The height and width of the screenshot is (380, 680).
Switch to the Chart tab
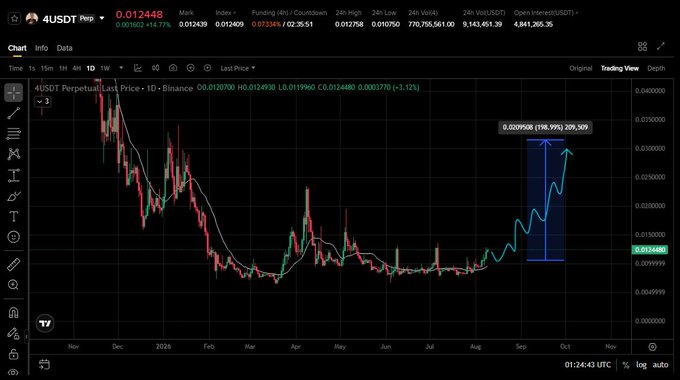click(17, 48)
